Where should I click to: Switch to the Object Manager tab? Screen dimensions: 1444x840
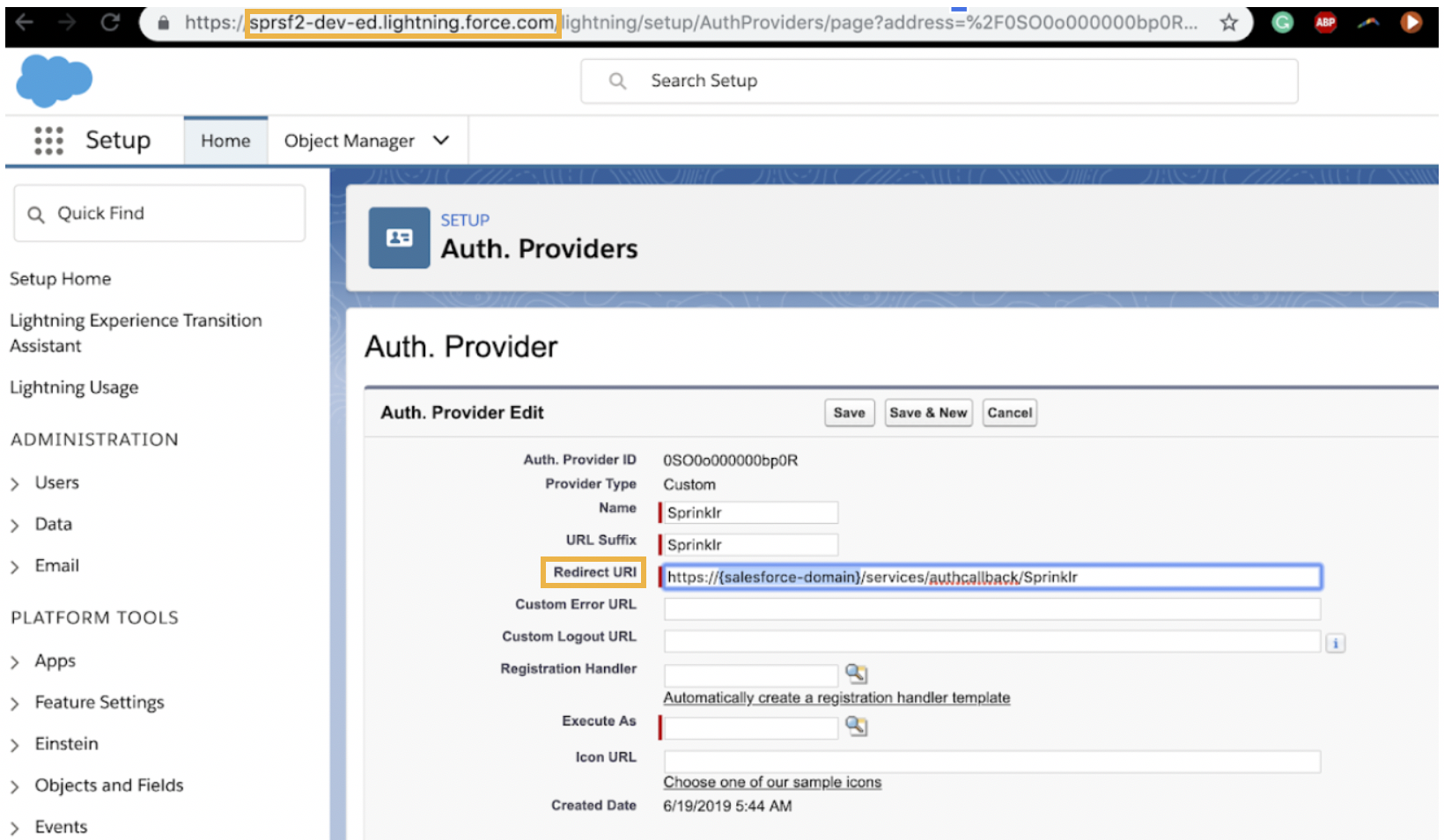point(350,141)
